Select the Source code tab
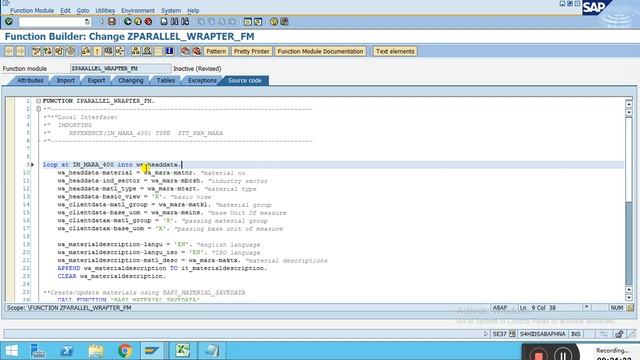The image size is (640, 360). coord(244,80)
